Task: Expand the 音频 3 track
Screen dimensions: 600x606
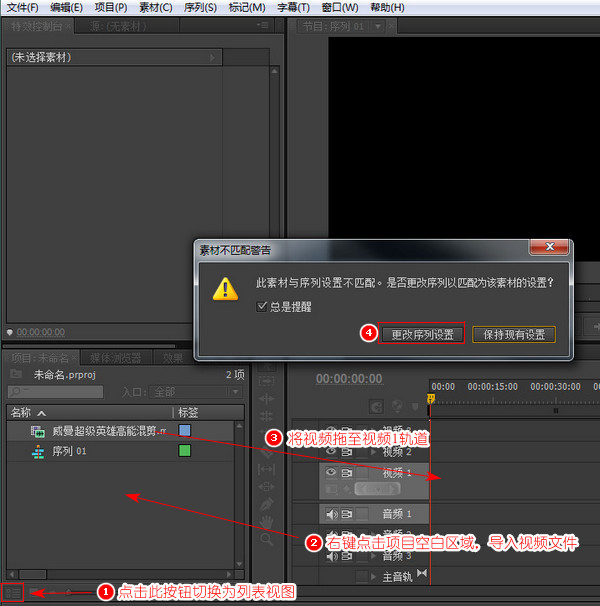Action: point(373,556)
